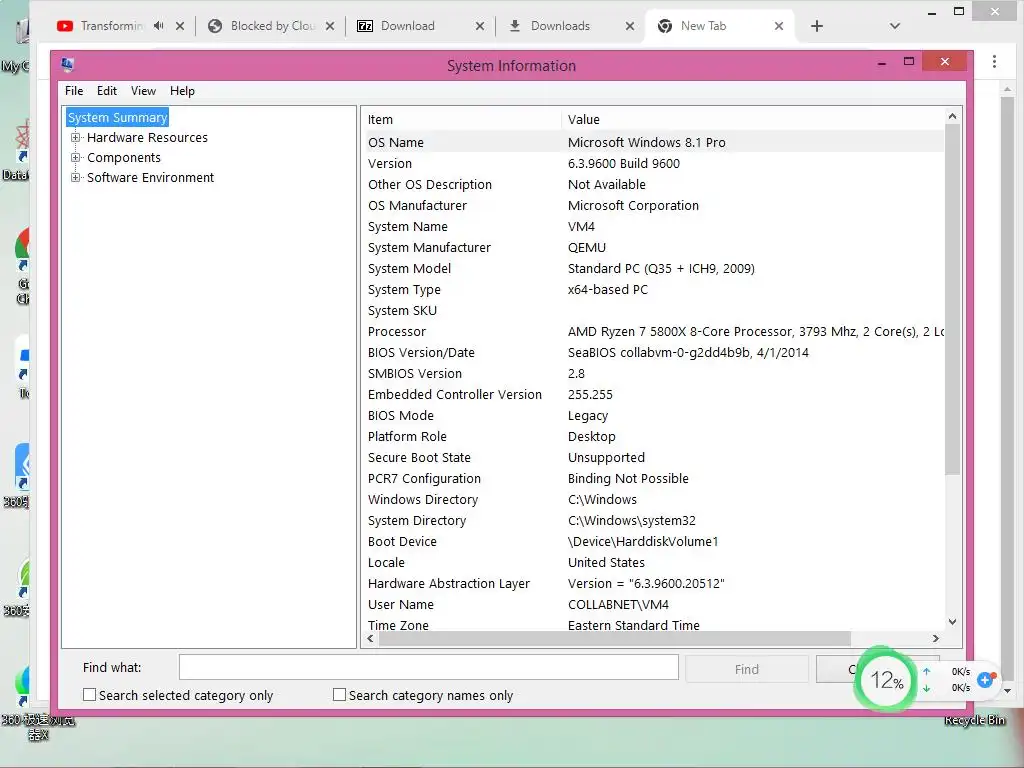Select the System Manufacturer row
This screenshot has width=1024, height=768.
(x=653, y=248)
